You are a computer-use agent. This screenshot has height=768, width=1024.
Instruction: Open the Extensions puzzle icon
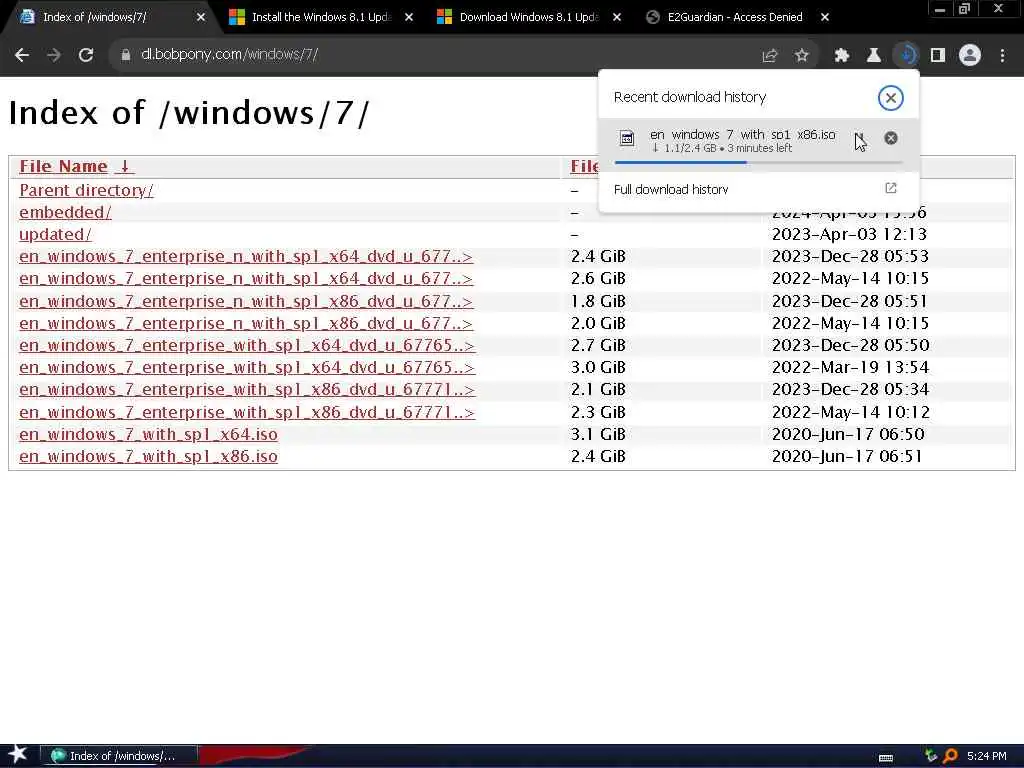point(842,56)
